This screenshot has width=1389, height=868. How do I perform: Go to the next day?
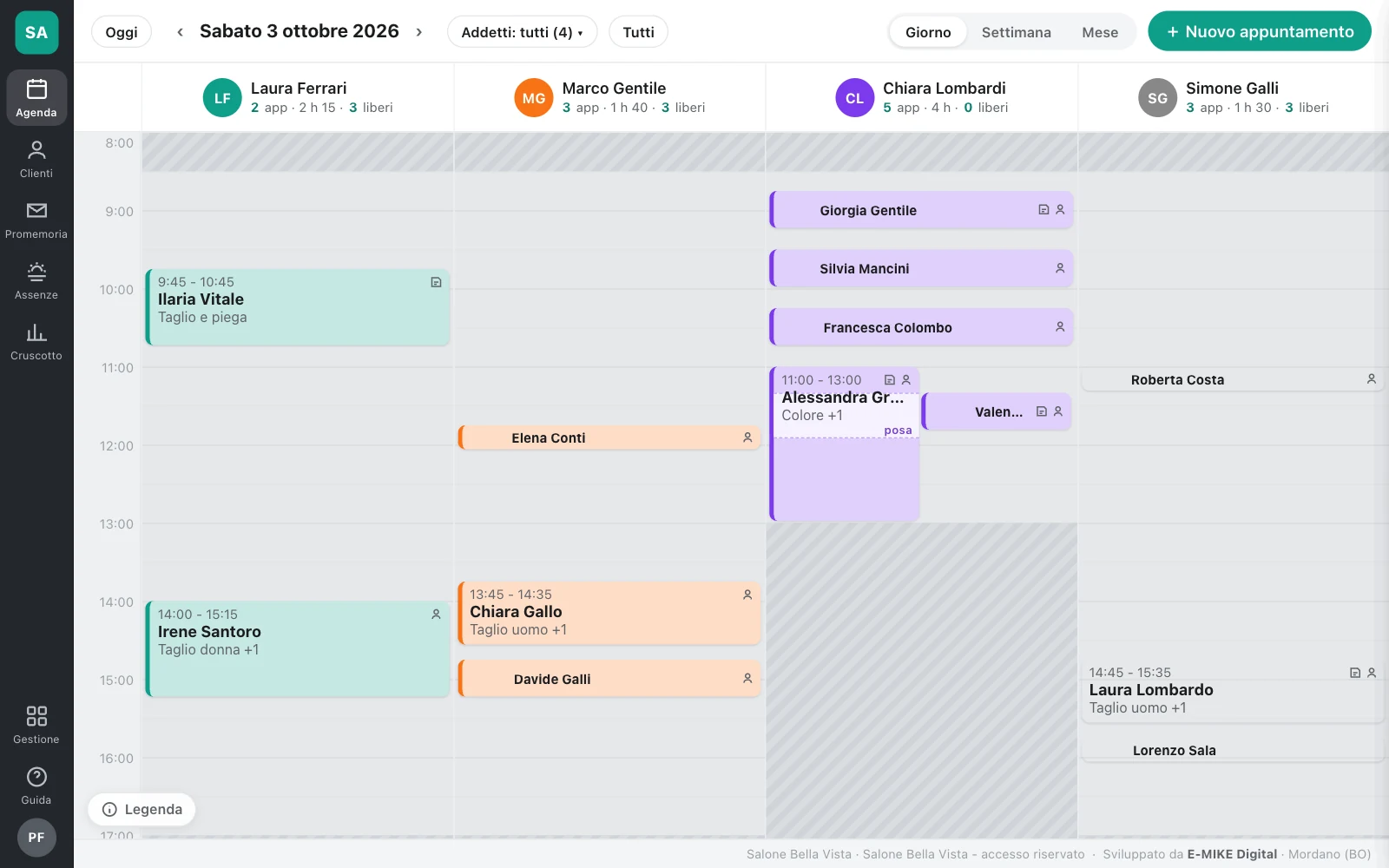pos(419,32)
